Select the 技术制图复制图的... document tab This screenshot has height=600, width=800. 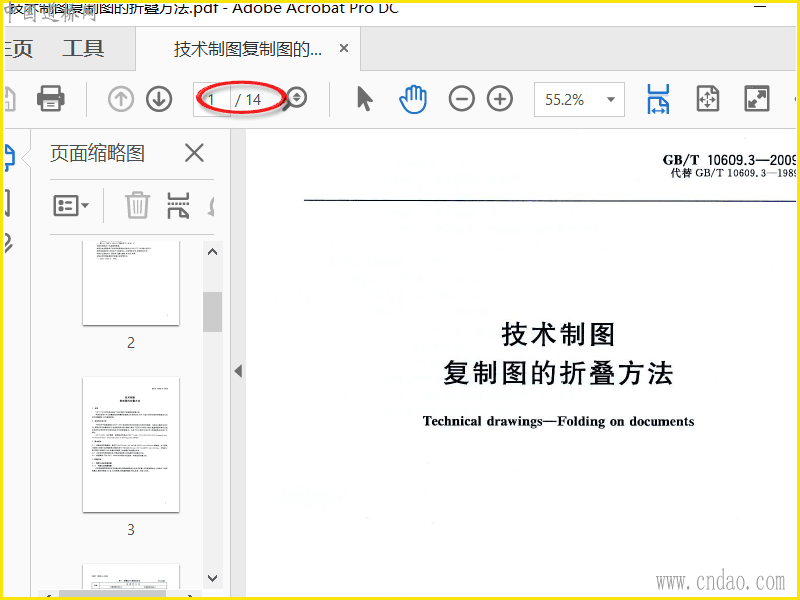click(x=247, y=49)
